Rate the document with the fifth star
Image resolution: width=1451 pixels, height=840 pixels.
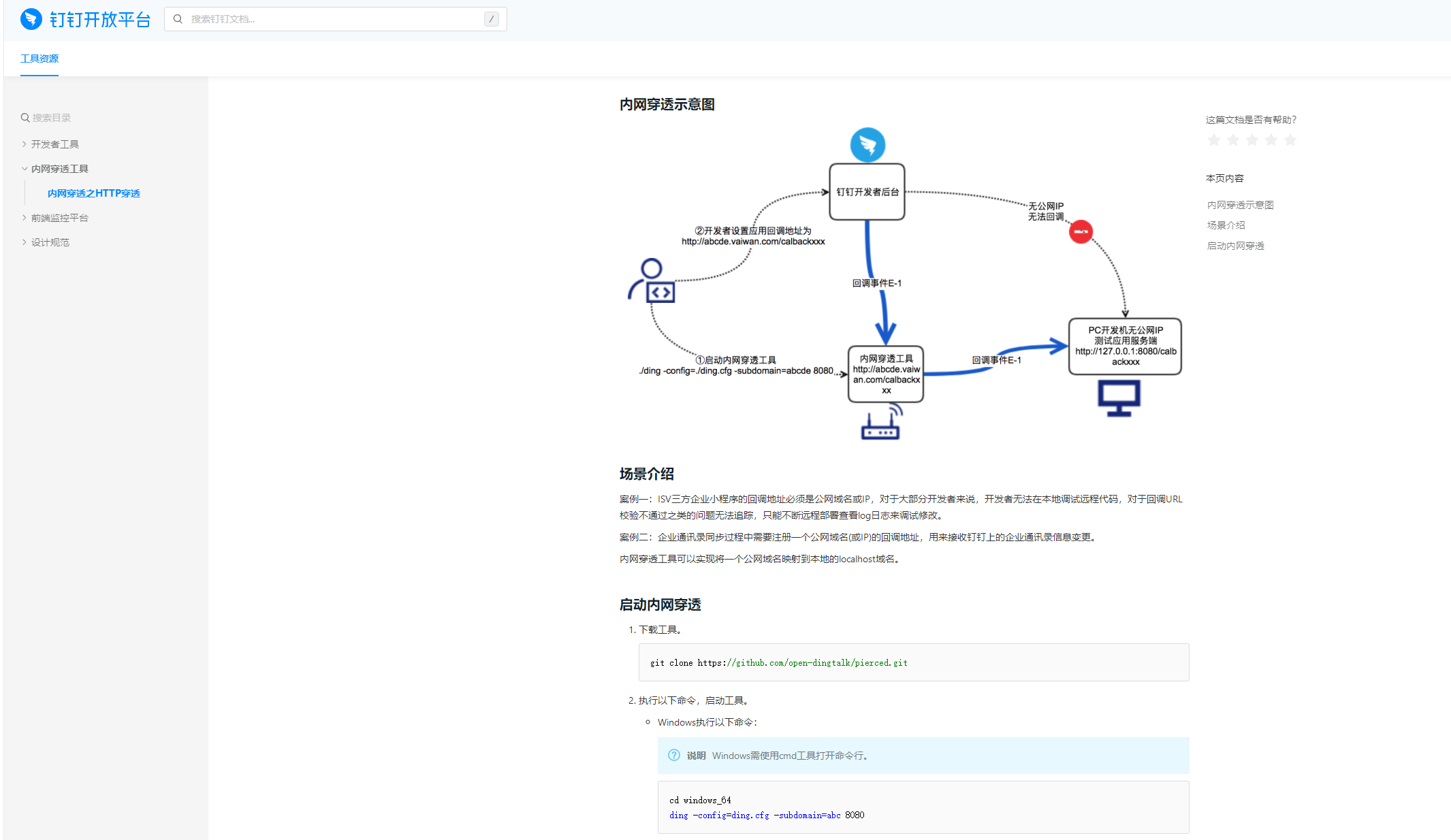pos(1290,140)
